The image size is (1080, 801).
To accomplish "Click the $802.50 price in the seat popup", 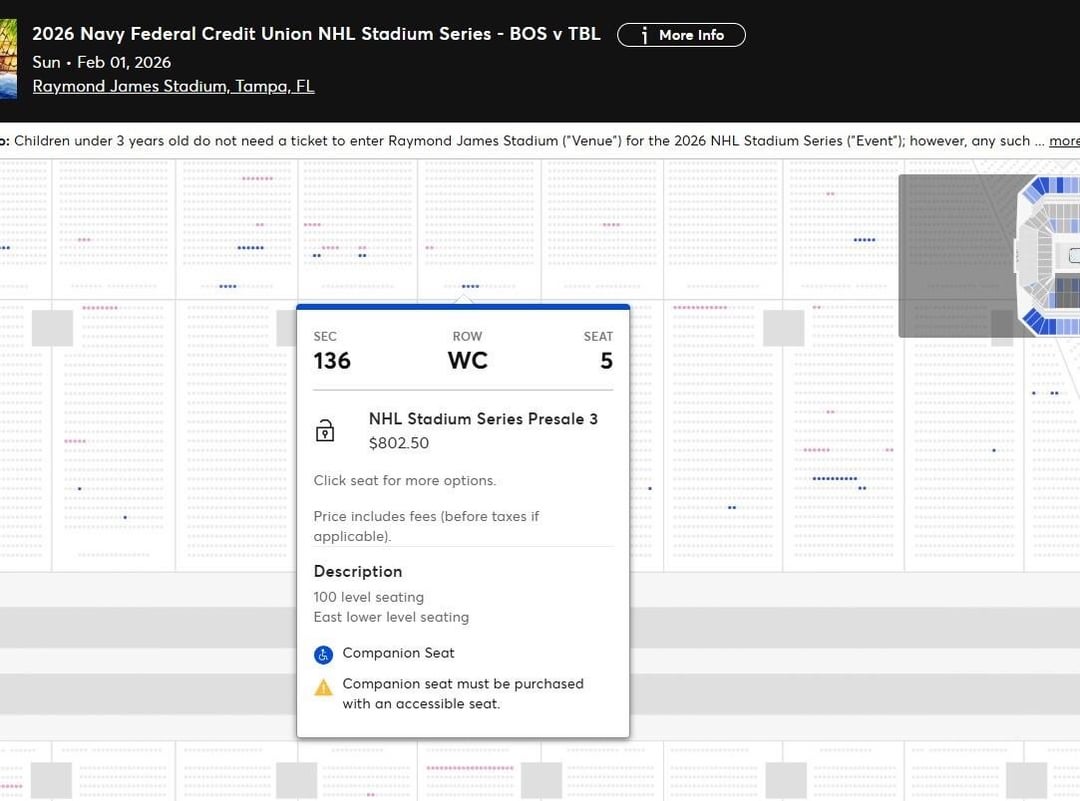I will [399, 443].
